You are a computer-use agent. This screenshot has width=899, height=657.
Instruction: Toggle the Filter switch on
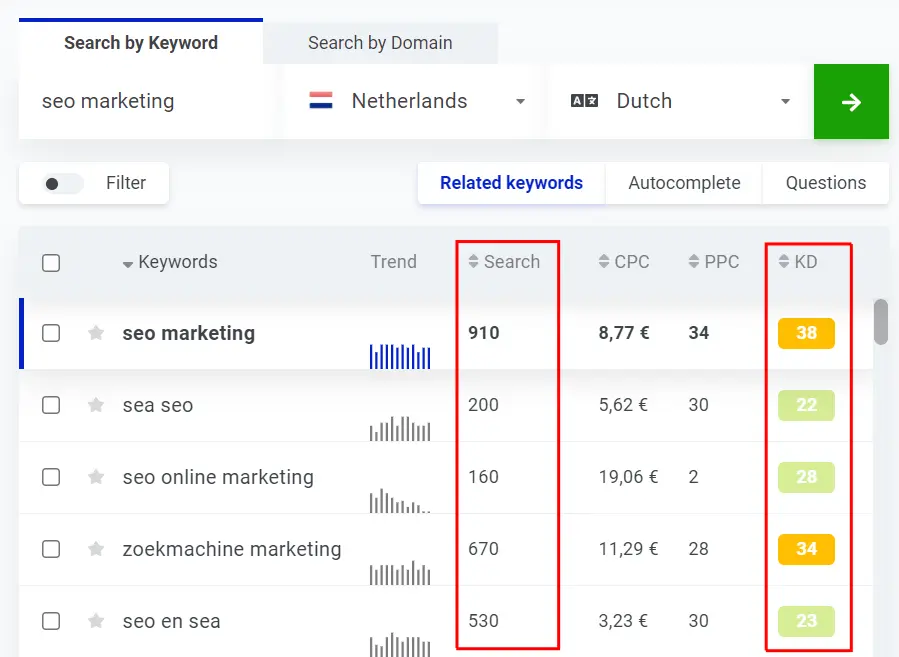click(64, 184)
